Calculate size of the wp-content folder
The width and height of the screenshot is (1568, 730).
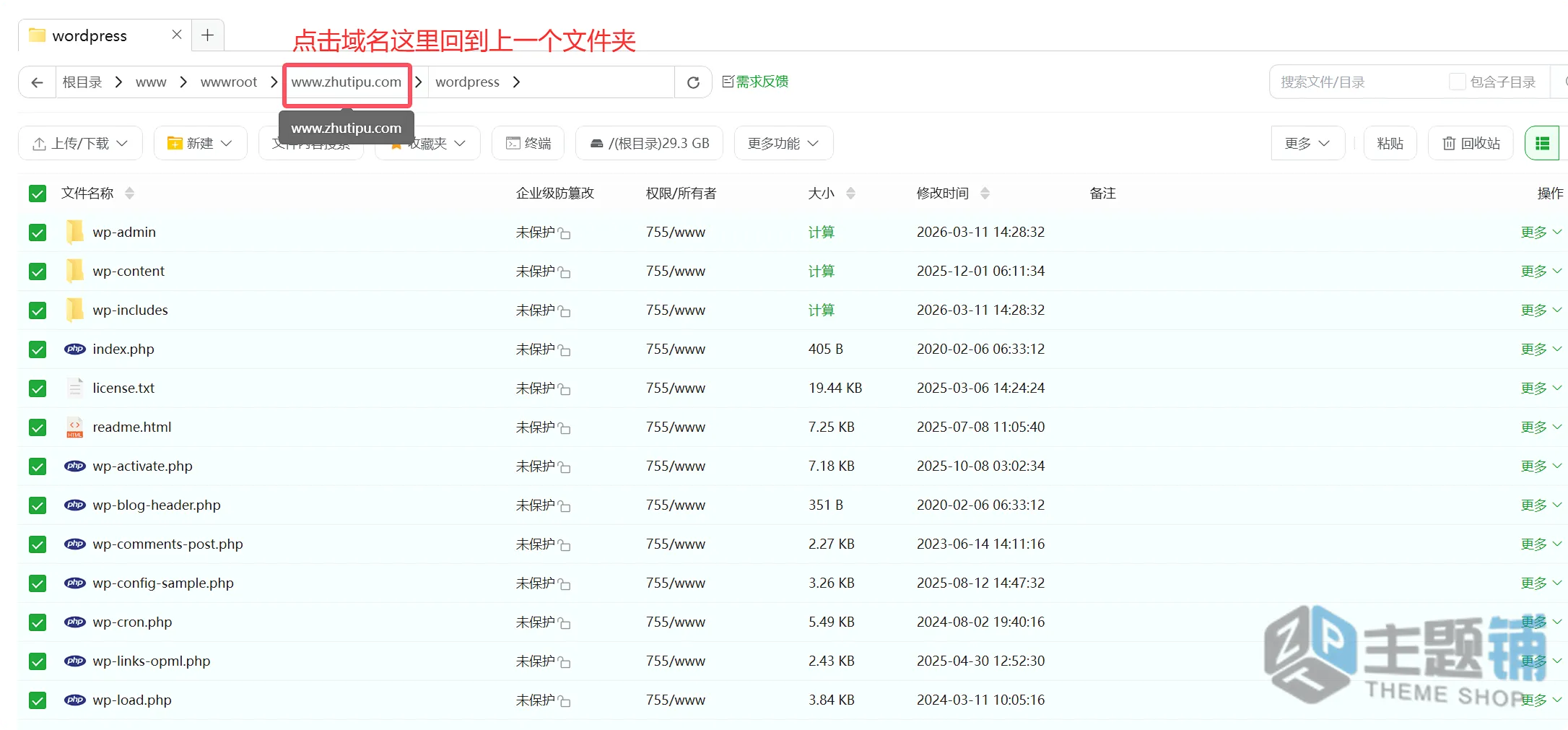[x=821, y=271]
